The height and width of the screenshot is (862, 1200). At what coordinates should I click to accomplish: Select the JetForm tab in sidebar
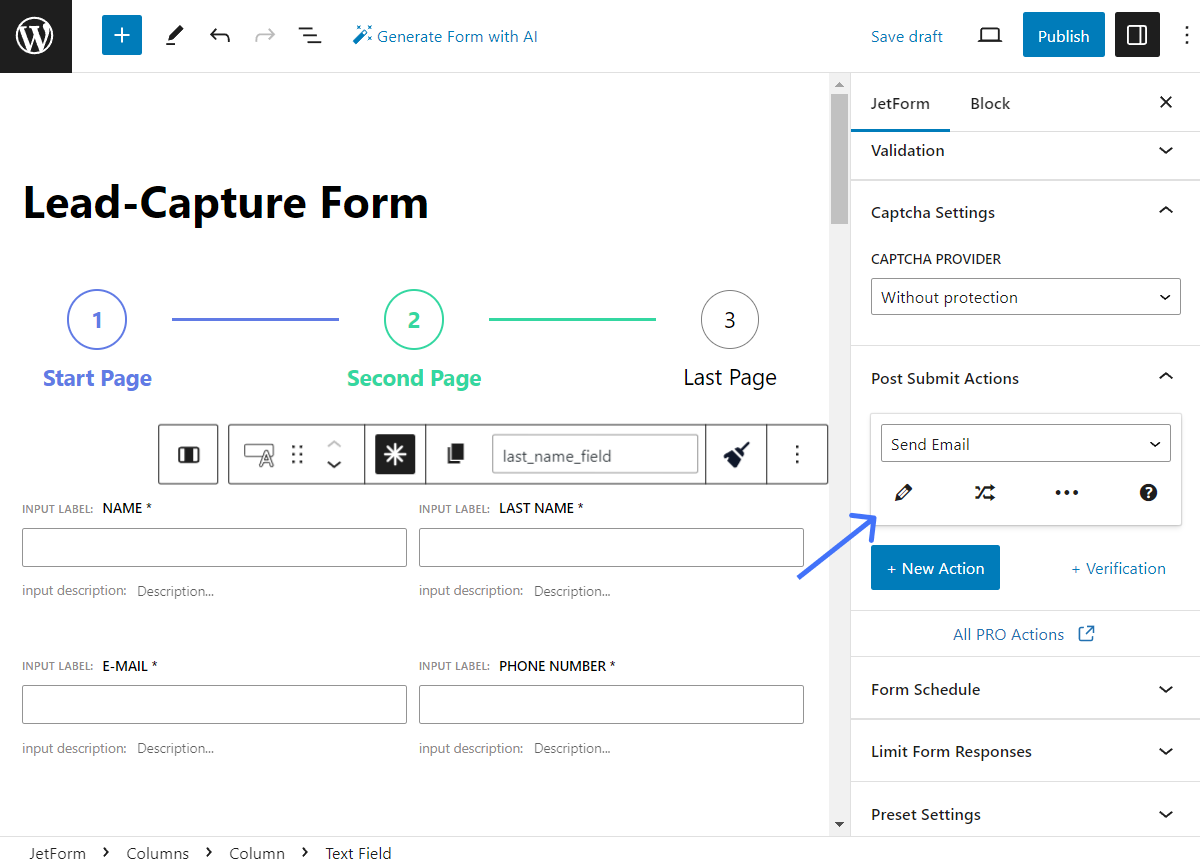900,103
